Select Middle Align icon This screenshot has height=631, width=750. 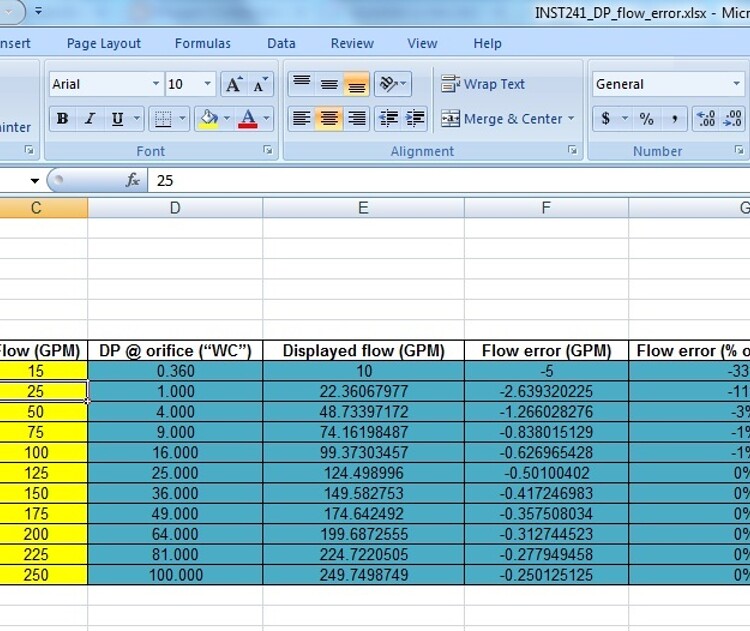tap(329, 84)
